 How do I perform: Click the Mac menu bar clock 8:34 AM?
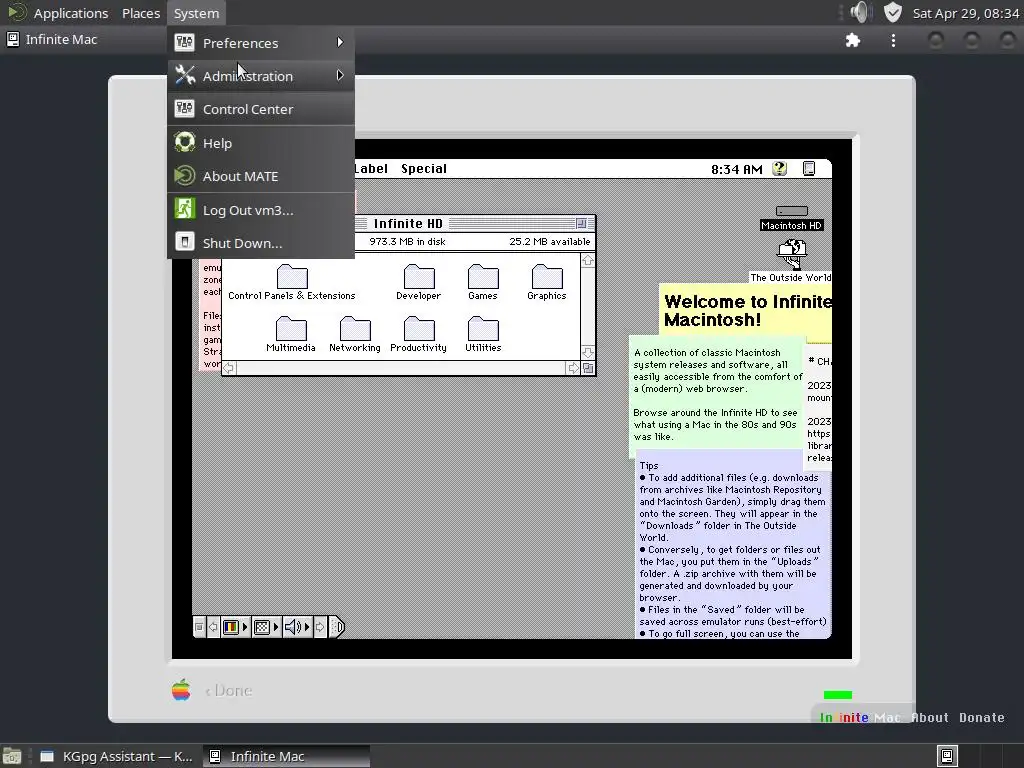[x=737, y=169]
